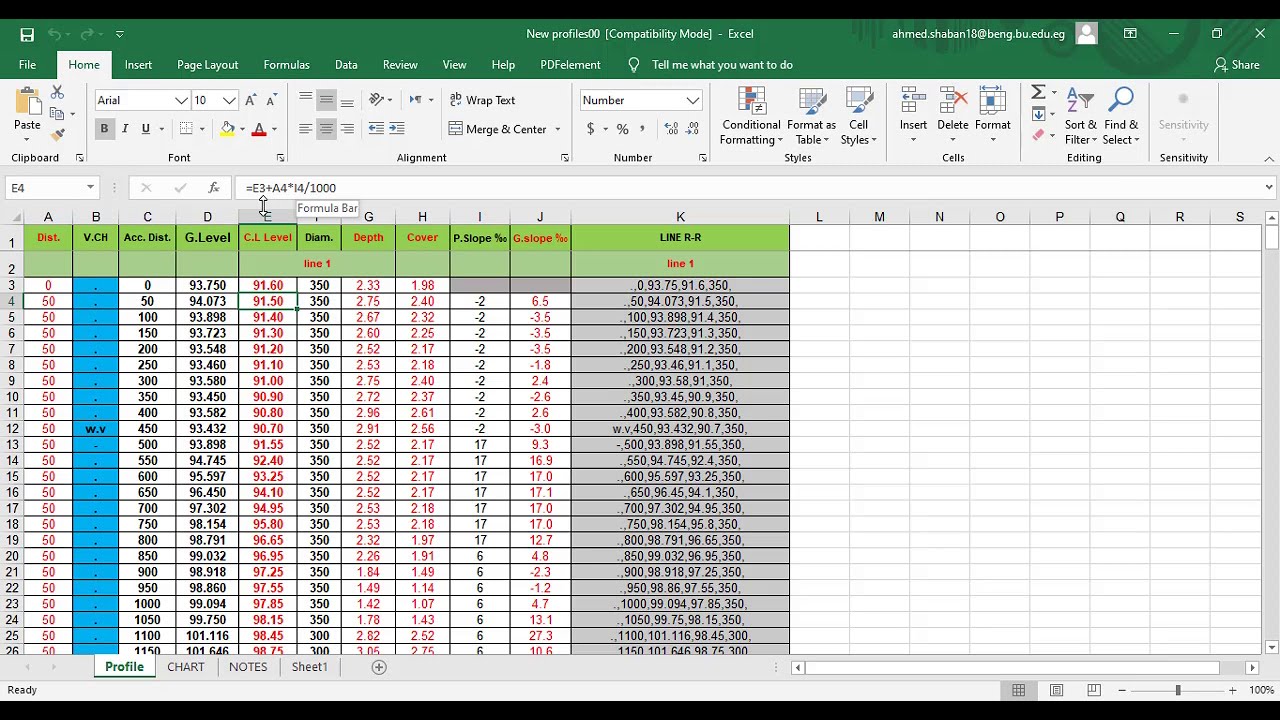This screenshot has width=1280, height=720.
Task: Open Font dialog launcher
Action: [x=280, y=158]
